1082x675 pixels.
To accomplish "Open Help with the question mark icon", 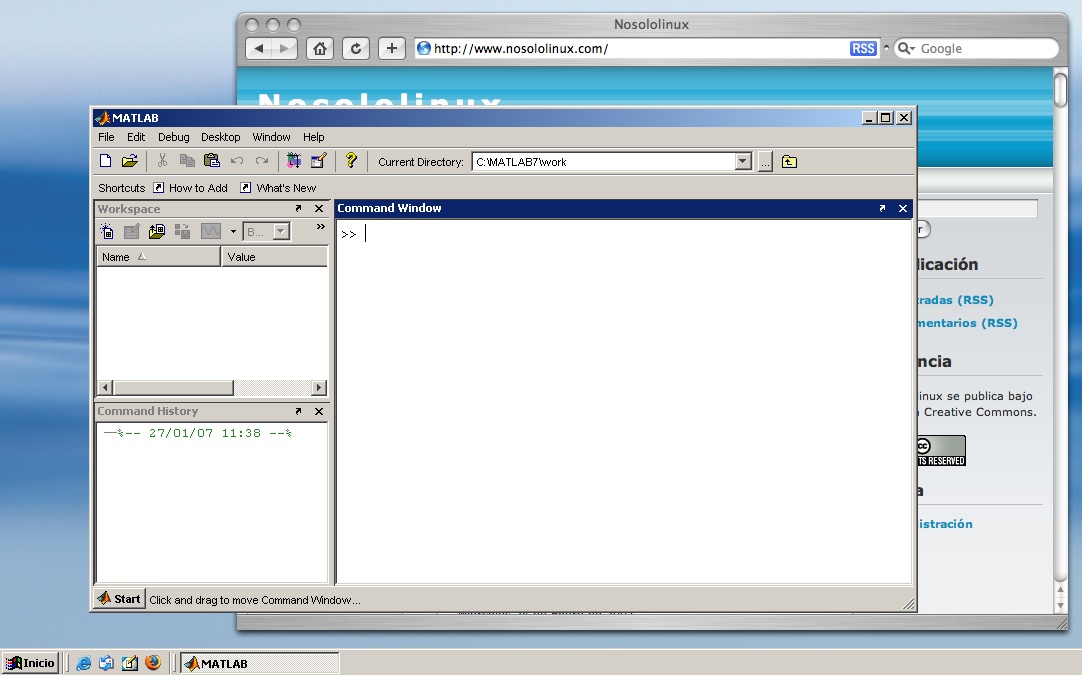I will (351, 160).
